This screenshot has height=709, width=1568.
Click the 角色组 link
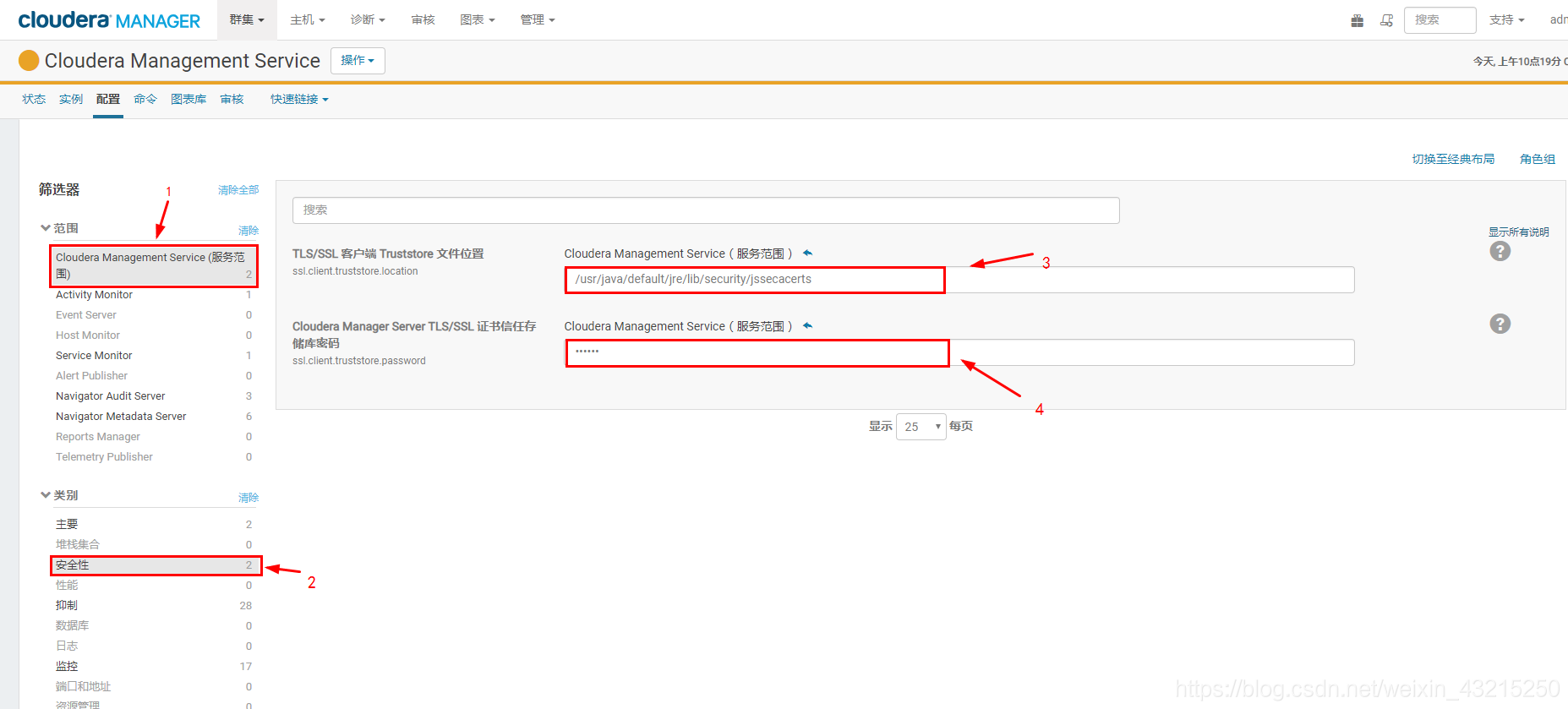point(1538,159)
